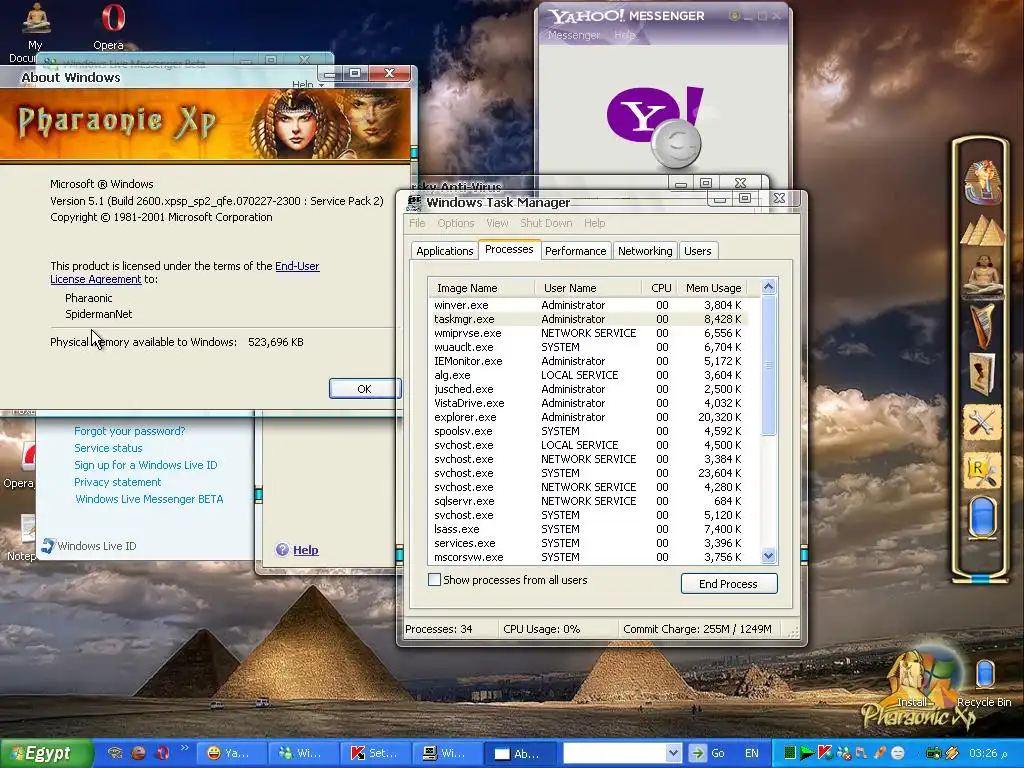Image resolution: width=1024 pixels, height=768 pixels.
Task: Open the R tools dock icon
Action: coord(982,471)
